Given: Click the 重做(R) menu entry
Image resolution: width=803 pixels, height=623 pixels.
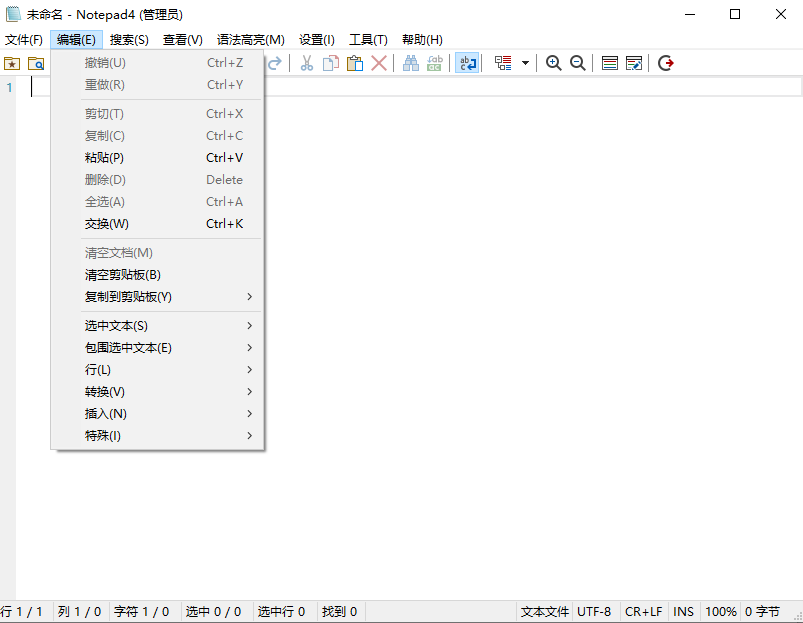Looking at the screenshot, I should click(x=158, y=84).
